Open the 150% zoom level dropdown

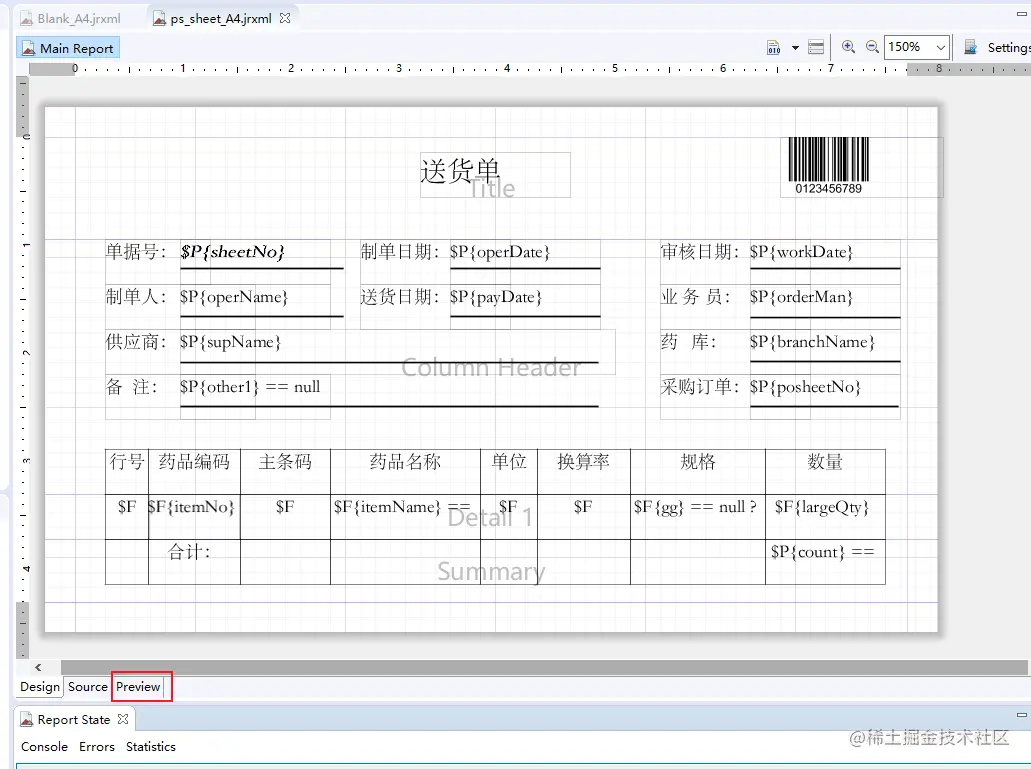(x=913, y=46)
